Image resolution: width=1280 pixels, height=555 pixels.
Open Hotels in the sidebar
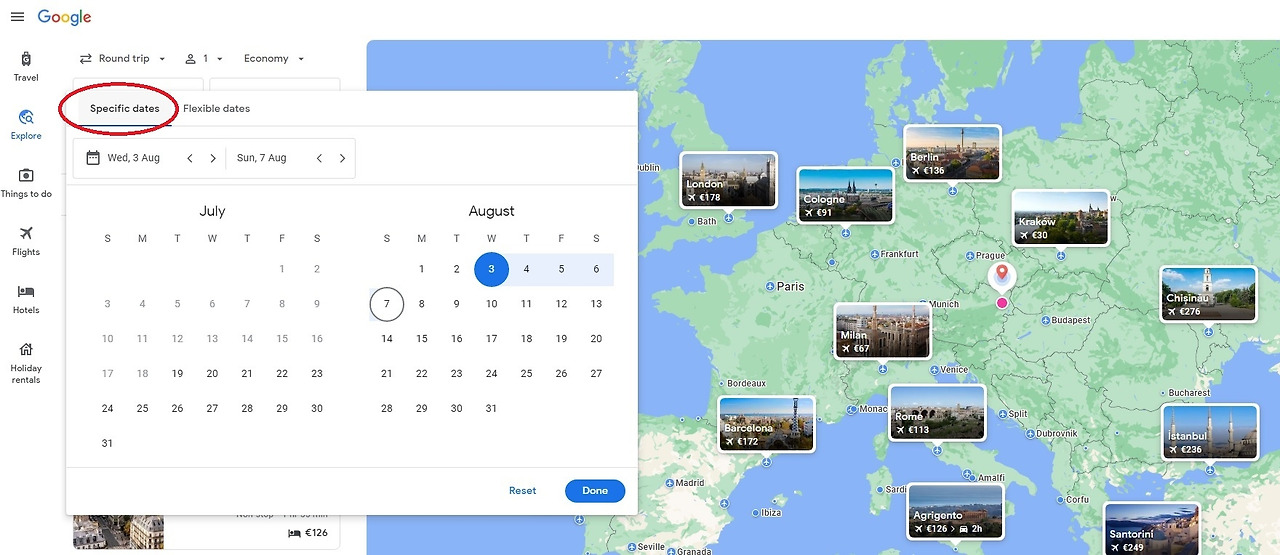click(x=26, y=299)
